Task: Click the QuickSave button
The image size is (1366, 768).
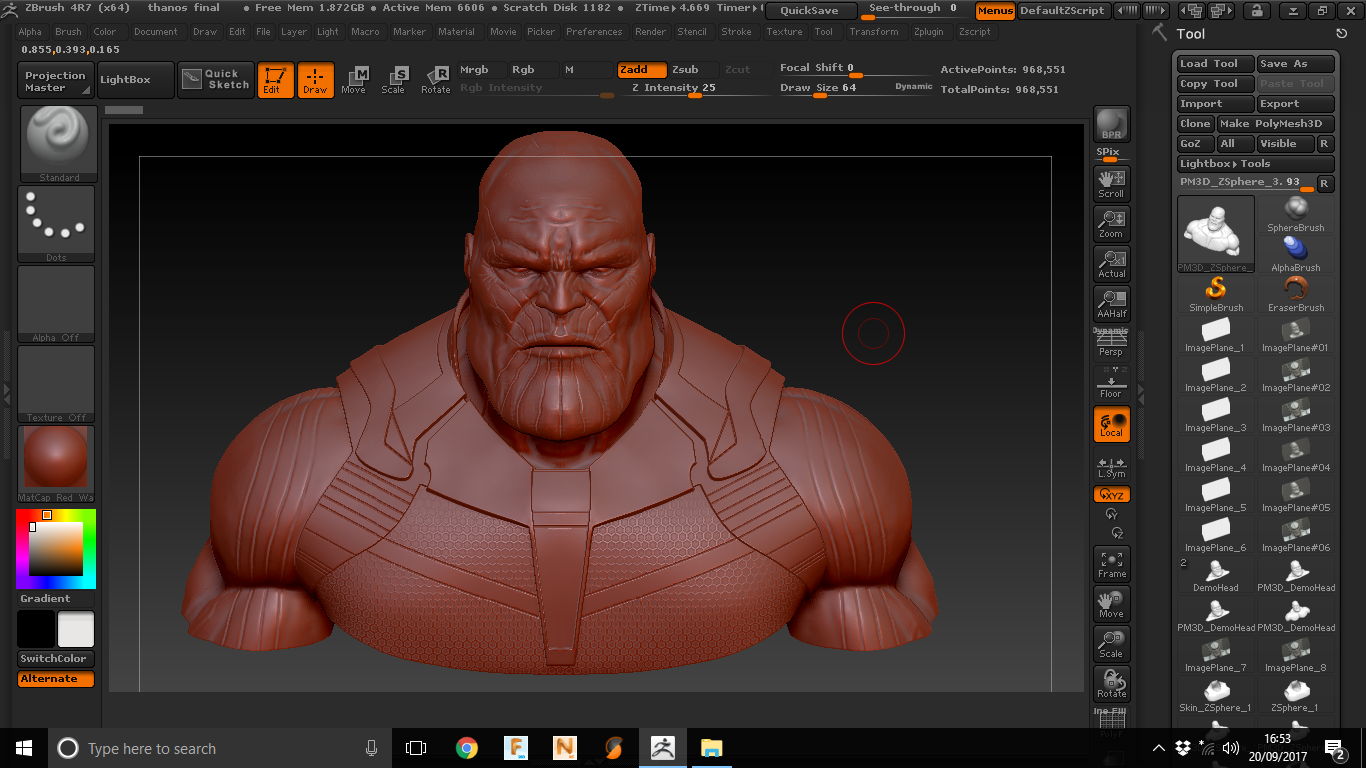Action: tap(812, 11)
